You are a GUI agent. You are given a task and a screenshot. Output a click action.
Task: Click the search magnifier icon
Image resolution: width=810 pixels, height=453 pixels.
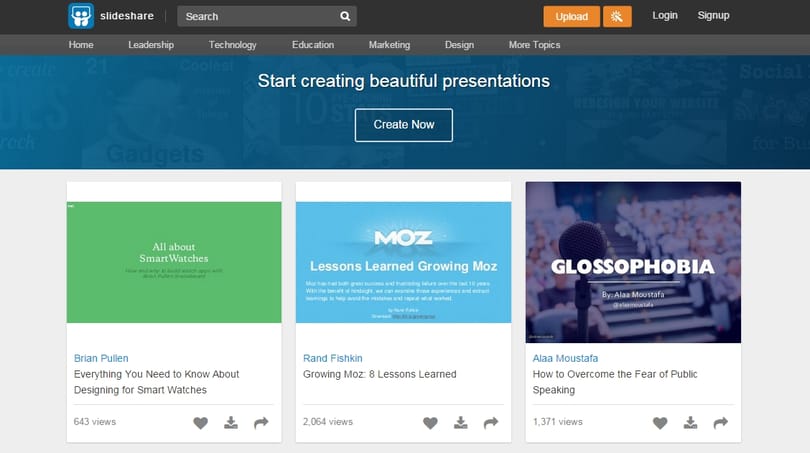(345, 17)
